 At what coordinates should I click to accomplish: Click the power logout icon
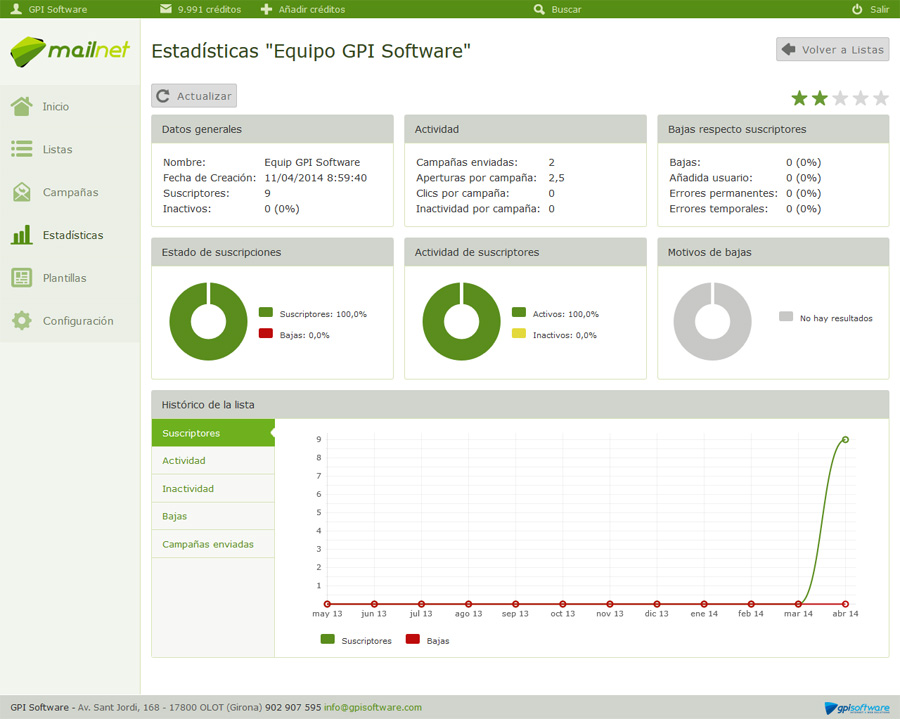click(857, 9)
